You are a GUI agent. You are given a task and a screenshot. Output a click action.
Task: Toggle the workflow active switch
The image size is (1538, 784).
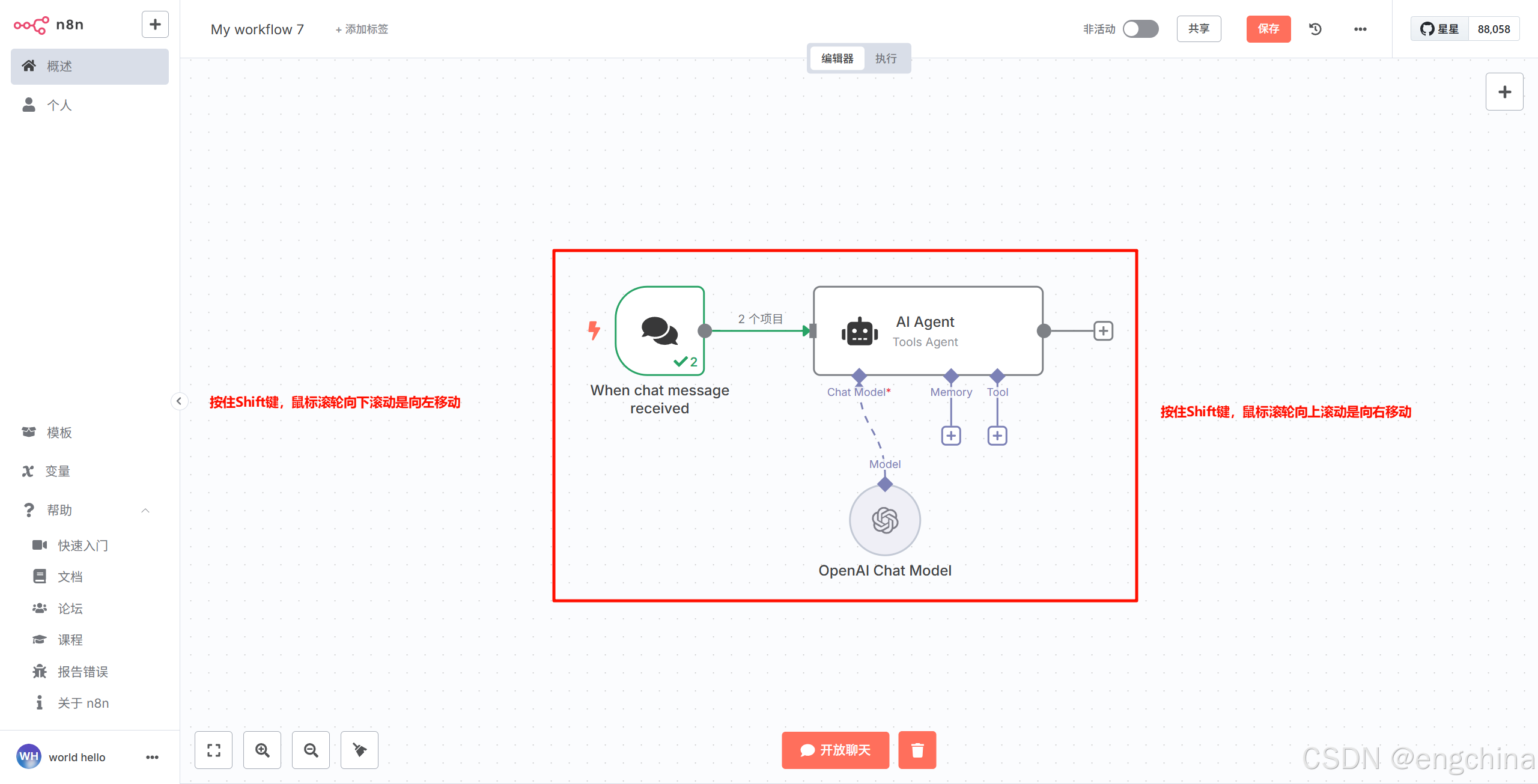click(1140, 29)
